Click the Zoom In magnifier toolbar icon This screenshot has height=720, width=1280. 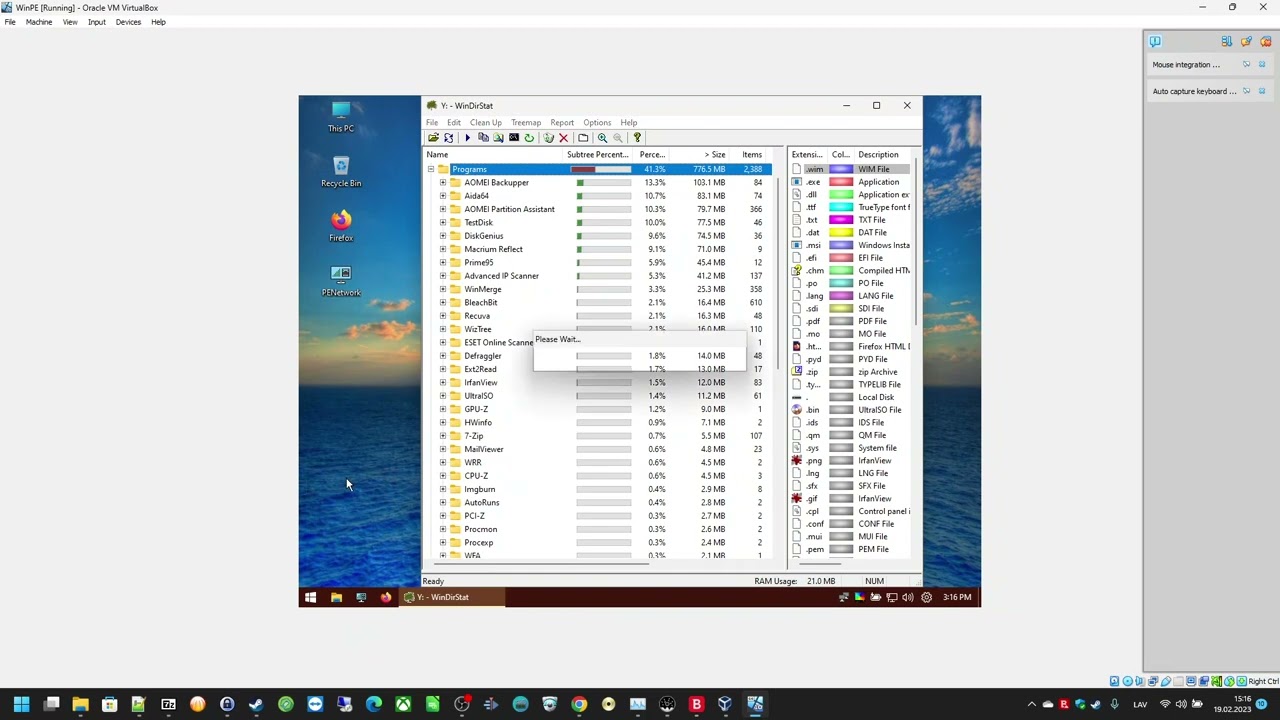click(602, 138)
